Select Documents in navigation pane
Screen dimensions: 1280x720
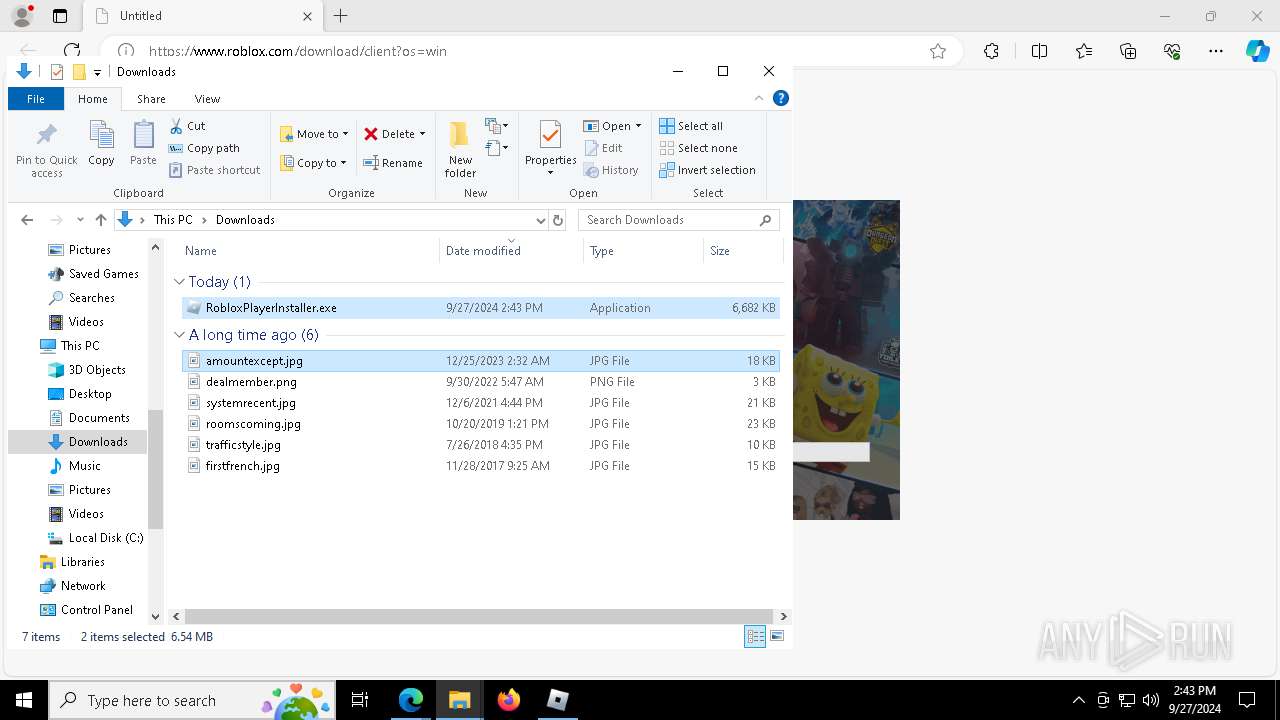coord(90,418)
